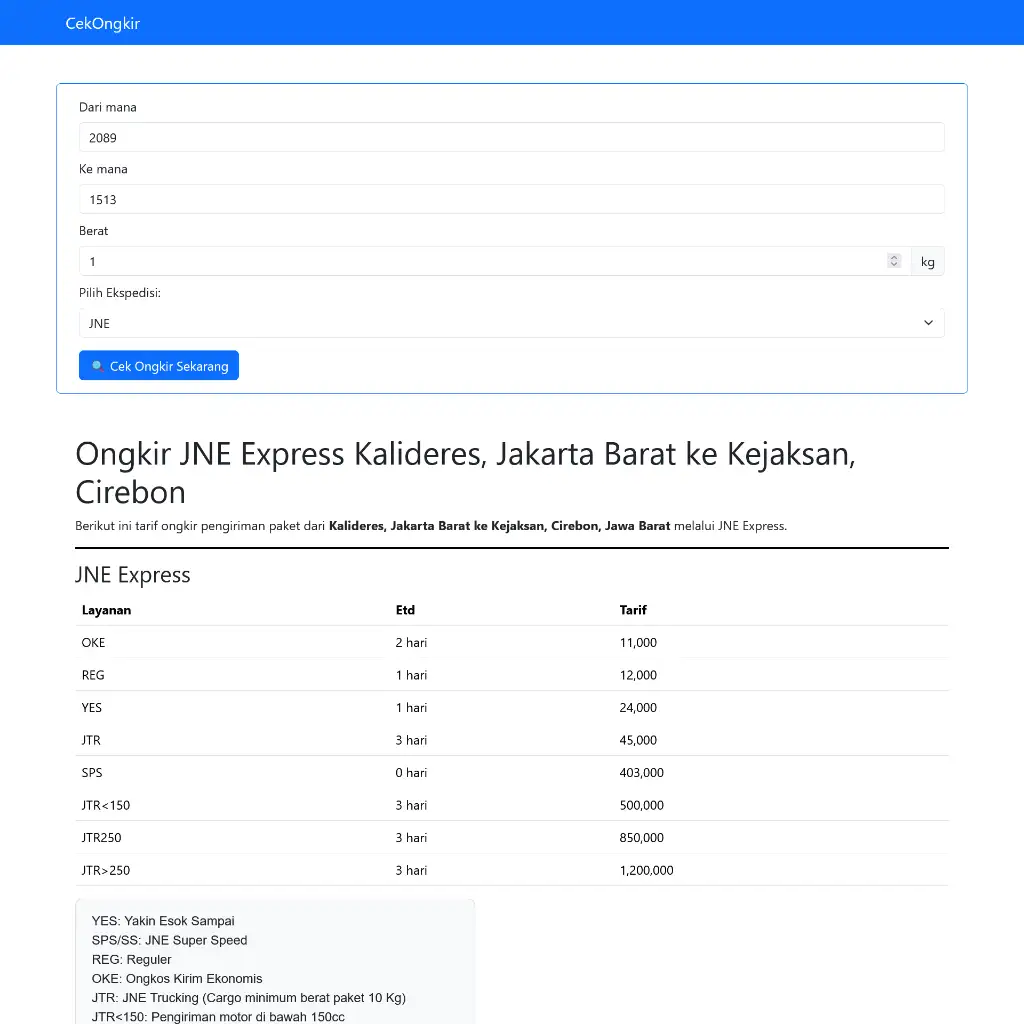Click the magnifier icon in the Cek Ongkir button

97,366
